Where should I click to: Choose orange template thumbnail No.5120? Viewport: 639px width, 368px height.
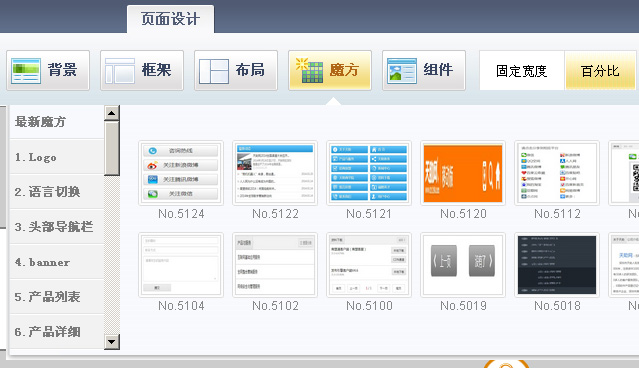tap(463, 173)
